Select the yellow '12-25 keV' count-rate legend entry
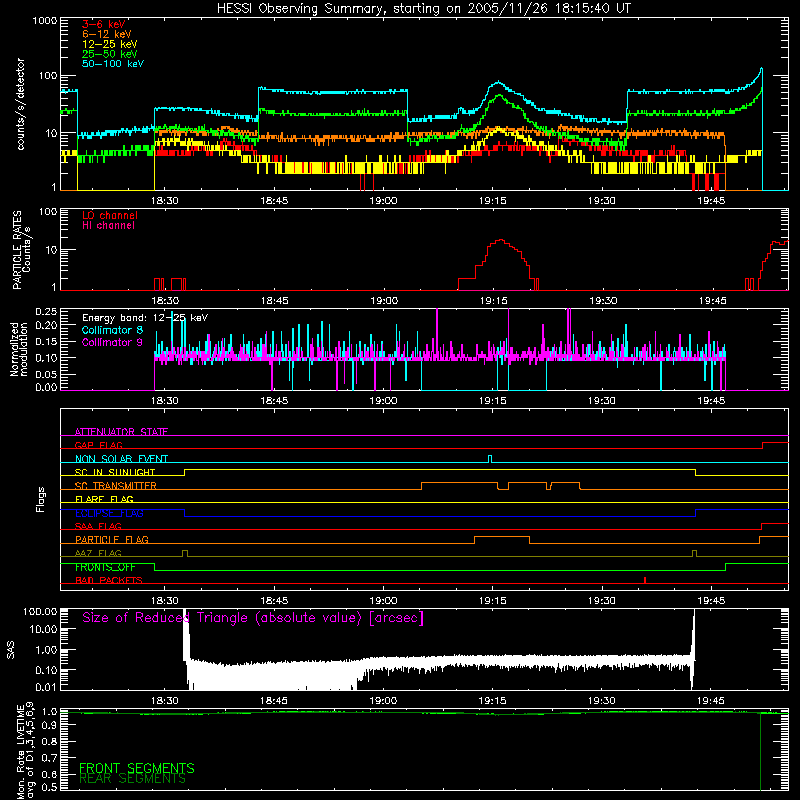This screenshot has height=800, width=800. click(x=110, y=44)
